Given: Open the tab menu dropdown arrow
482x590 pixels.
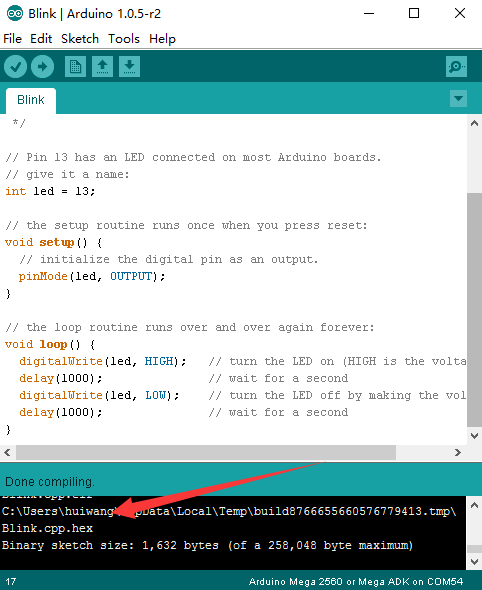Looking at the screenshot, I should coord(458,99).
